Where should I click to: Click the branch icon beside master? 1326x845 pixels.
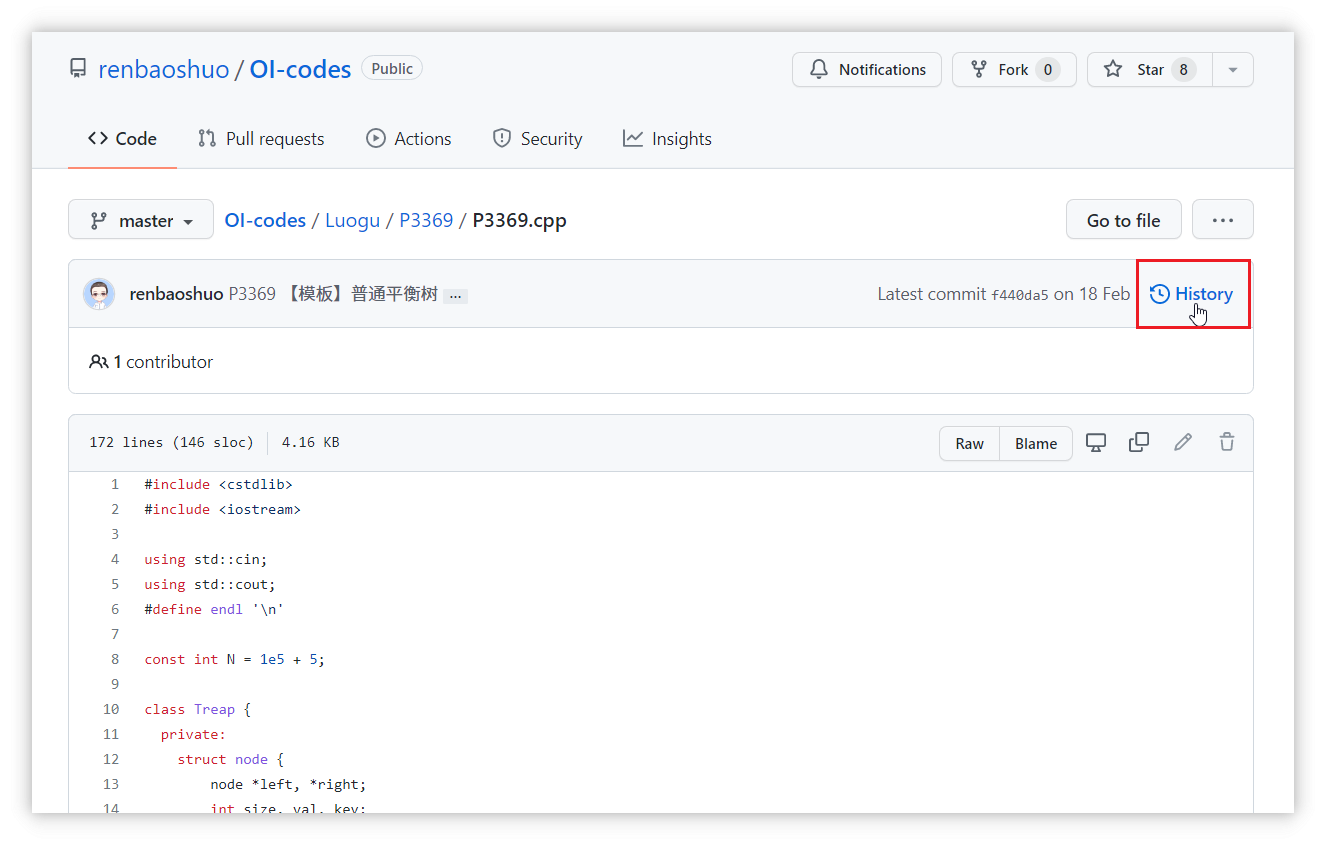[99, 221]
